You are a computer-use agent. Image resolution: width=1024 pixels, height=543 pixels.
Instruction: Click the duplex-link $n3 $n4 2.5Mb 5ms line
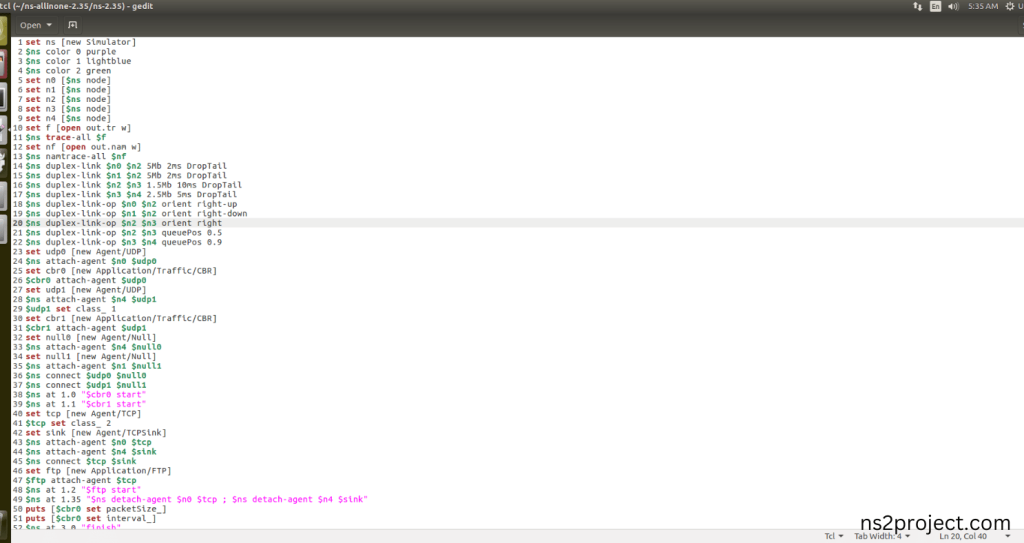click(x=131, y=194)
